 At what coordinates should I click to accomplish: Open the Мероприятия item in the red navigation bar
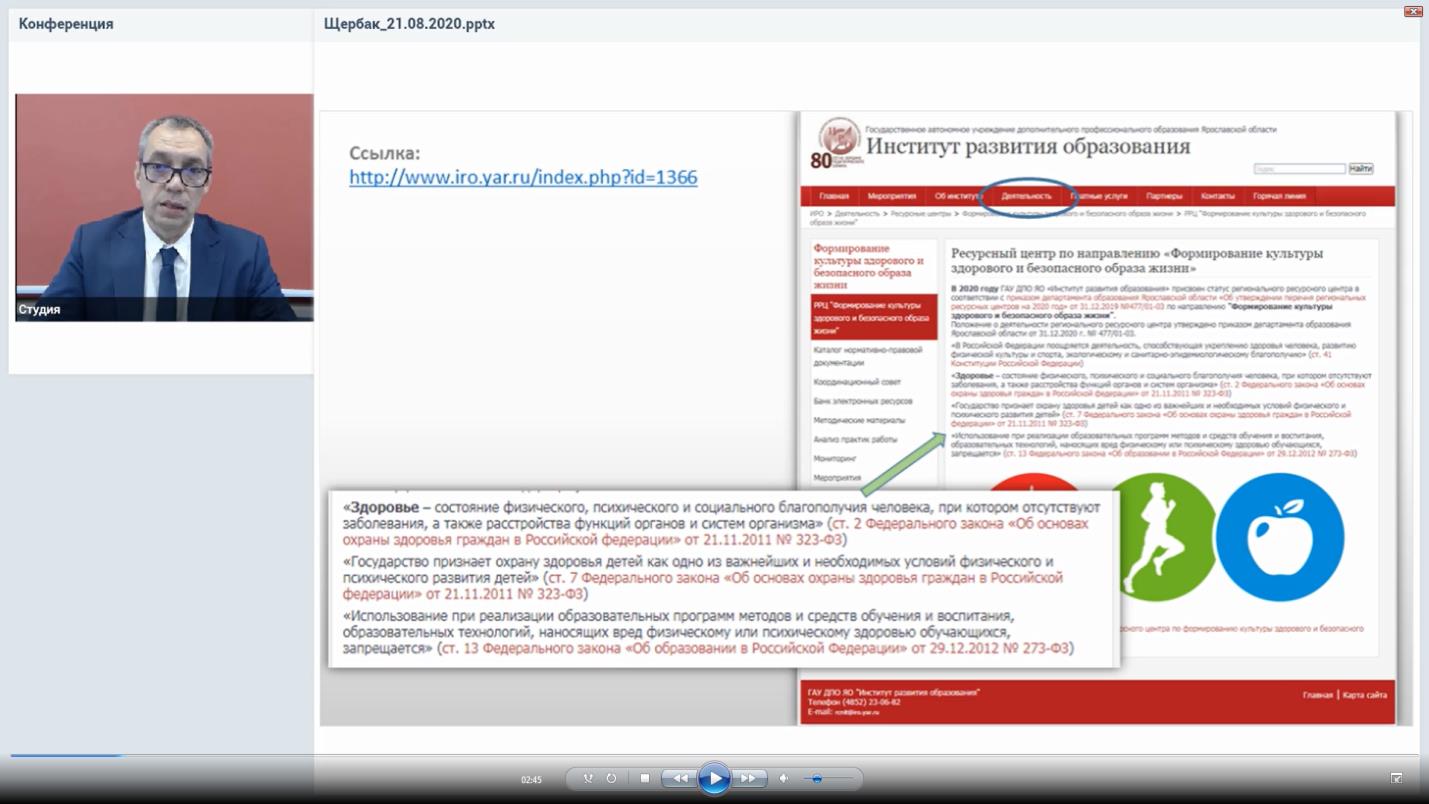coord(892,196)
